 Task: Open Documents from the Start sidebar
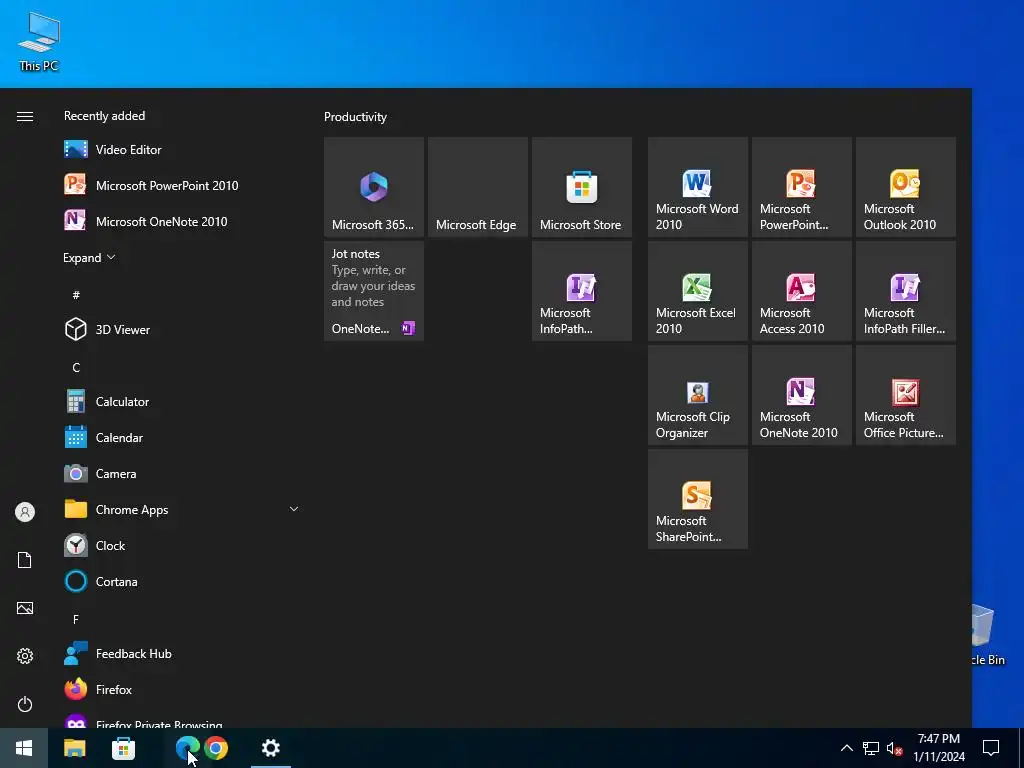25,560
